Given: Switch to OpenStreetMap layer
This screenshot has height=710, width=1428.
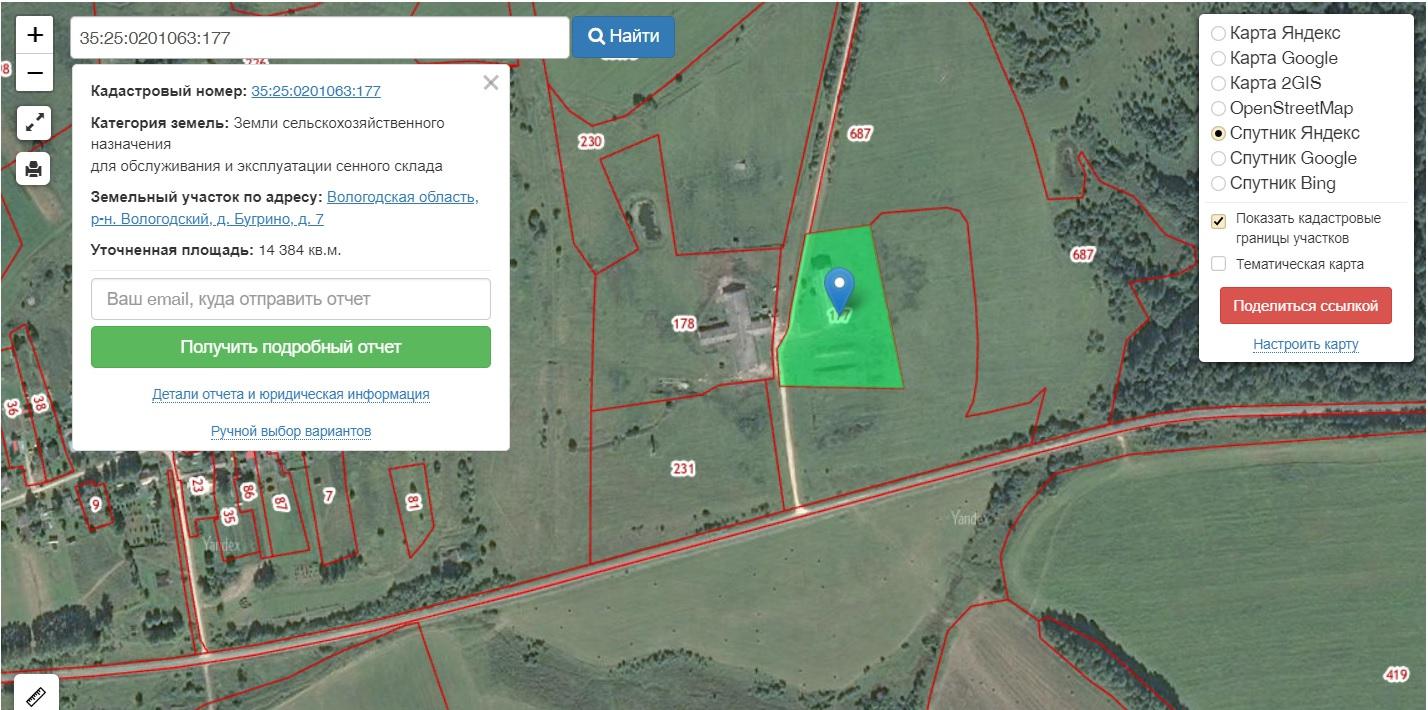Looking at the screenshot, I should click(x=1218, y=108).
